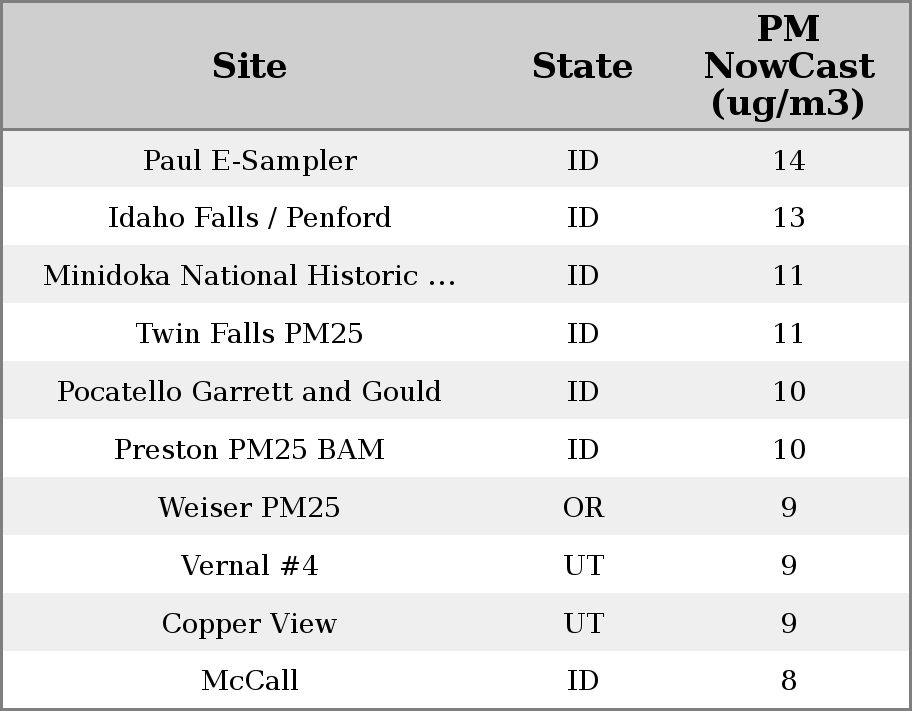Open the Vernal #4 site entry
Viewport: 912px width, 711px height.
[249, 566]
